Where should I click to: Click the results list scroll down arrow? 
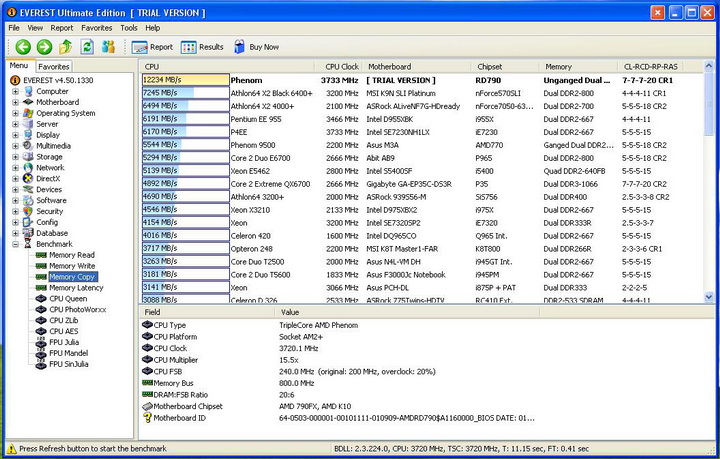(709, 297)
